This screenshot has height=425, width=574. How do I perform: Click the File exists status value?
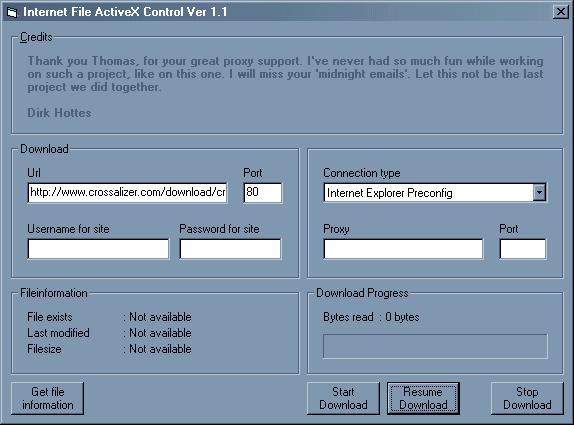coord(160,317)
